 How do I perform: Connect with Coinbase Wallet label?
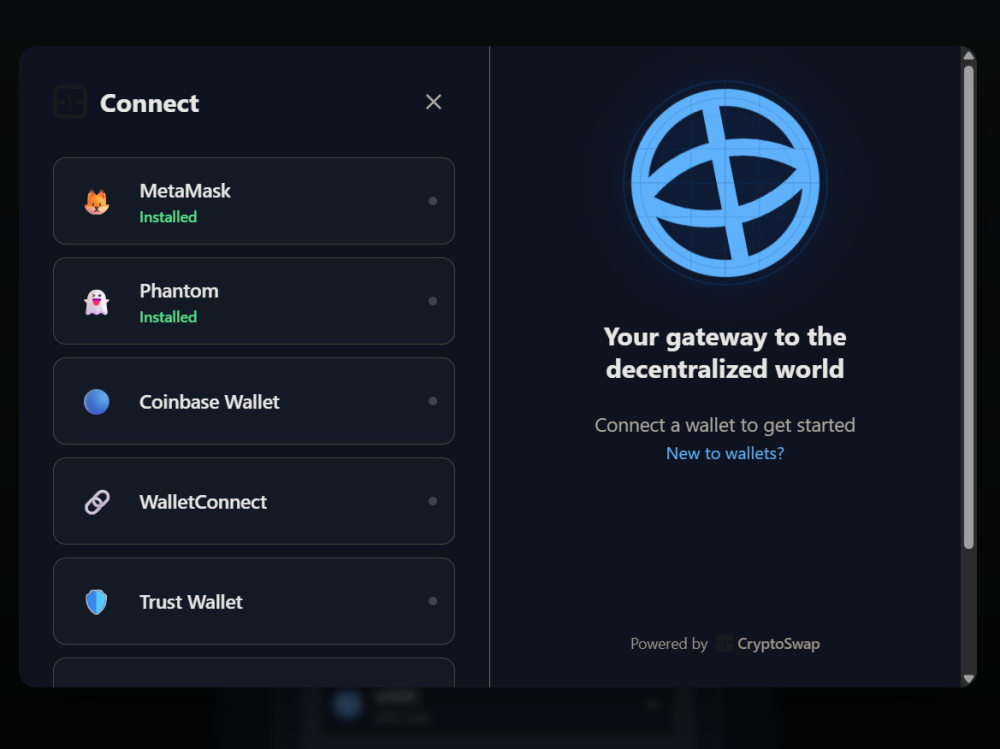click(209, 402)
